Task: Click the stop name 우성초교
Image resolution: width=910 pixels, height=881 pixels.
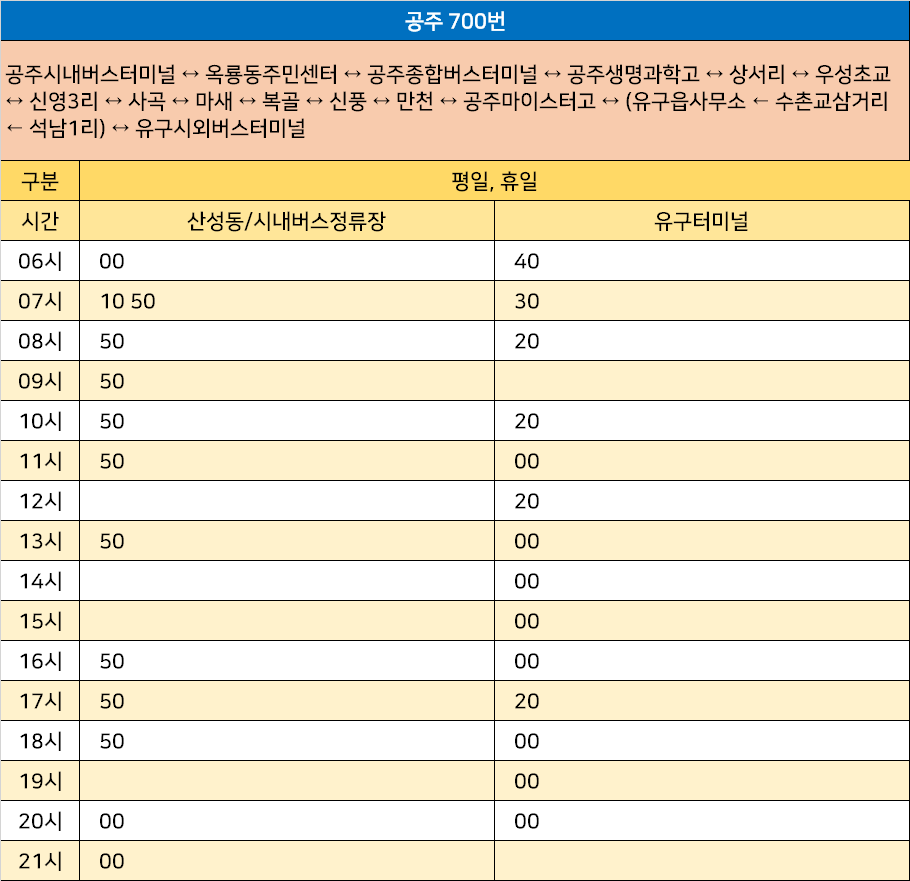Action: coord(852,74)
